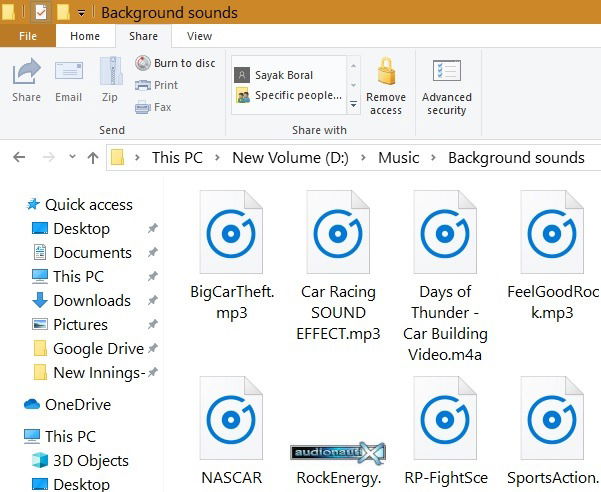Image resolution: width=601 pixels, height=492 pixels.
Task: Expand chevron after This PC in breadcrumb
Action: coord(217,157)
